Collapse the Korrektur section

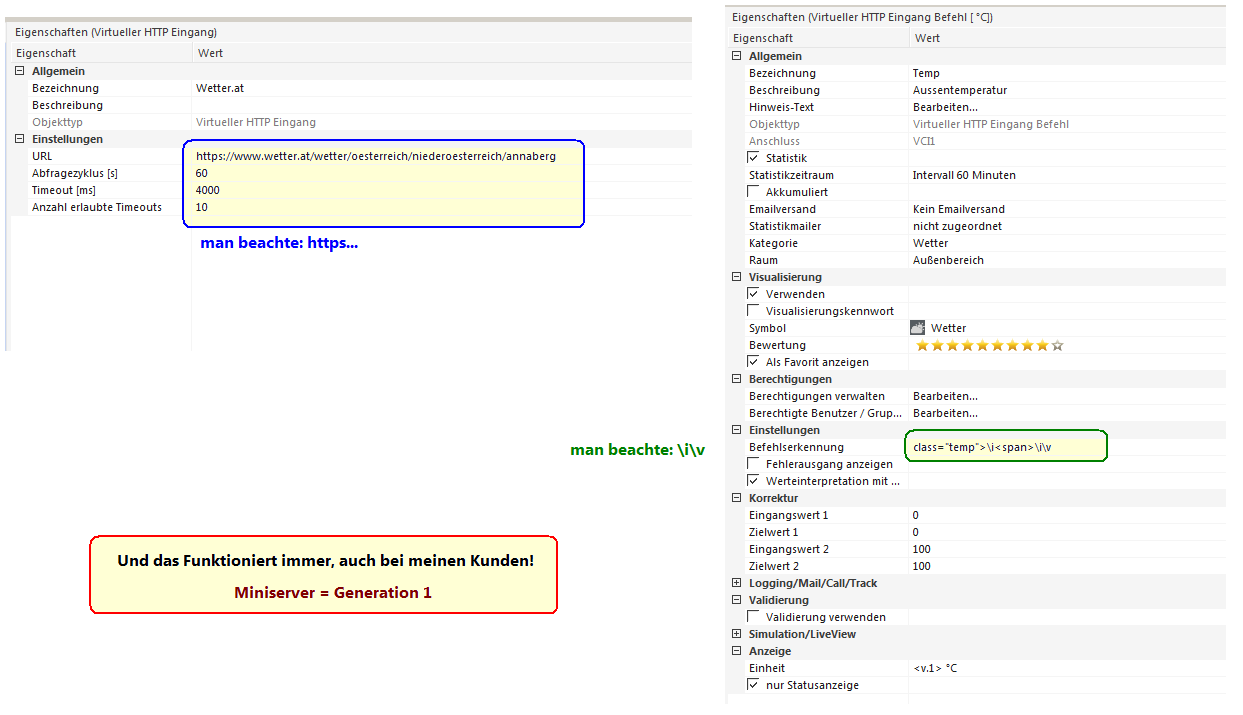click(737, 498)
